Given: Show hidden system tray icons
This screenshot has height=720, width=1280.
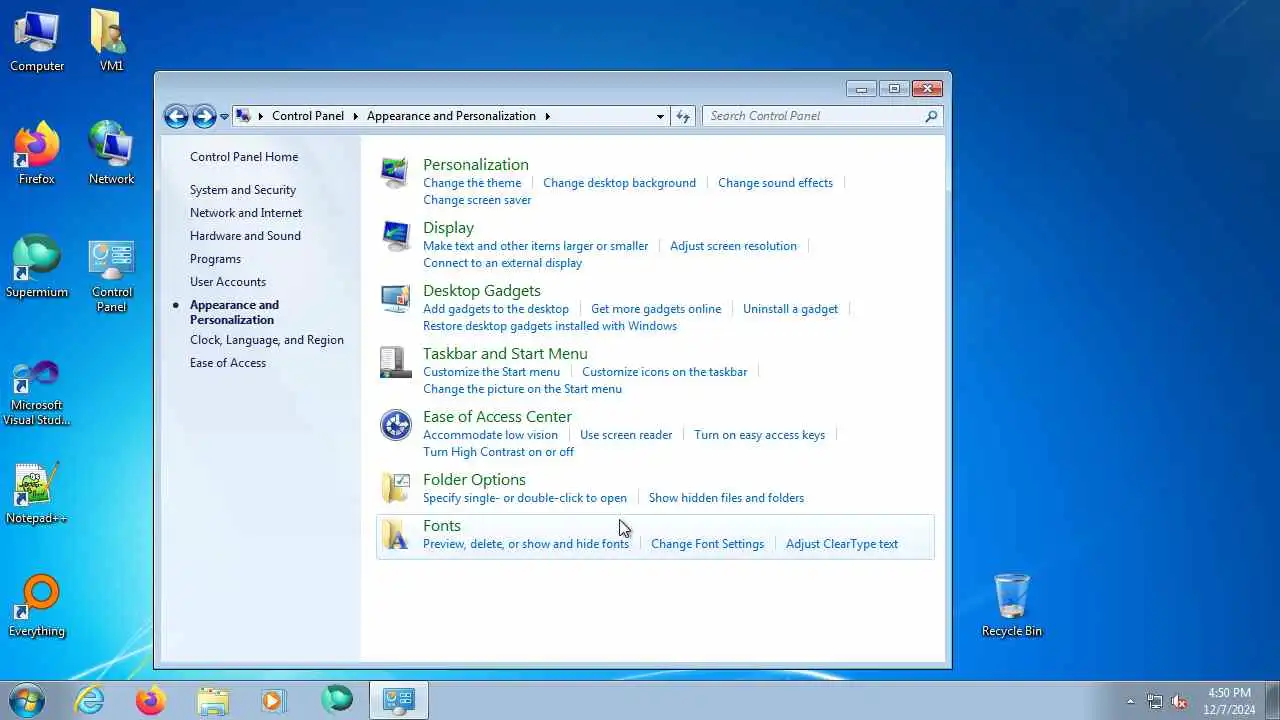Looking at the screenshot, I should (1131, 701).
